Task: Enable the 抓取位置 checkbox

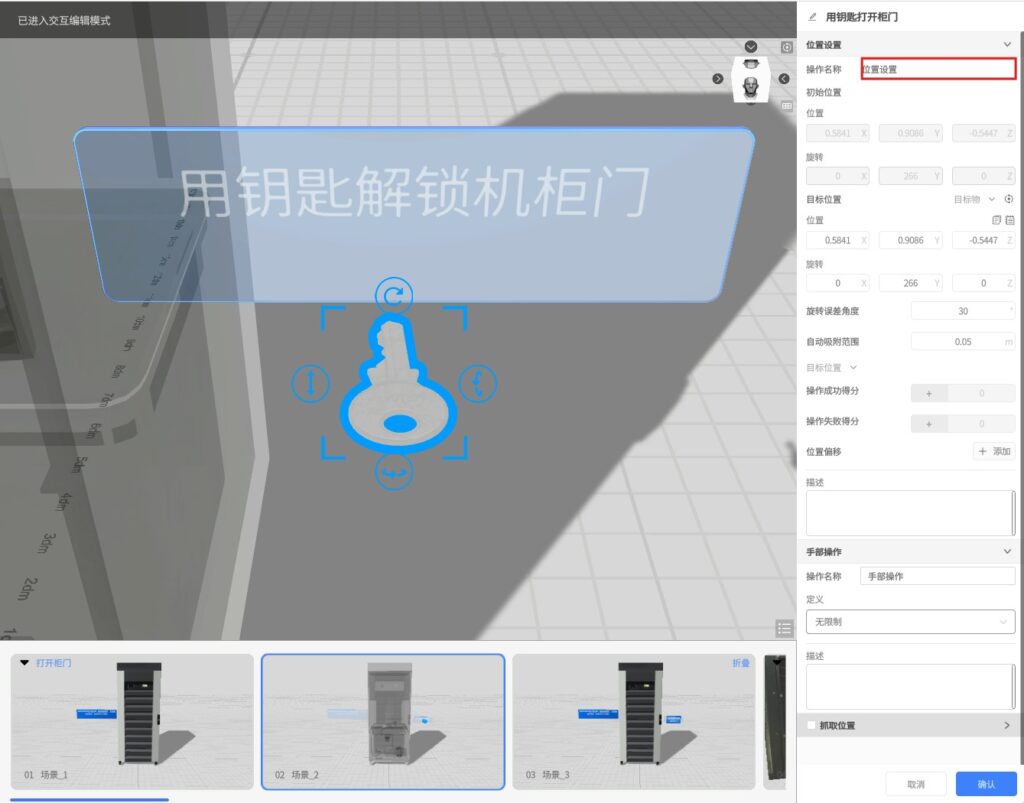Action: [812, 725]
